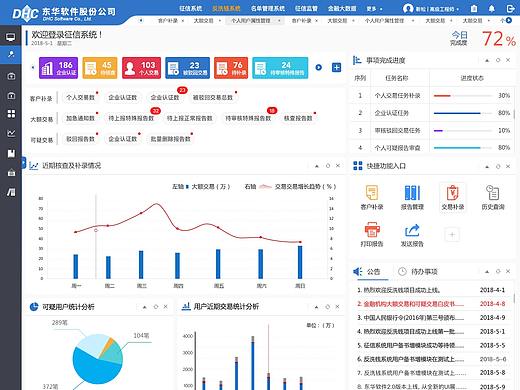Switch to the 待办事项 tab

[418, 272]
